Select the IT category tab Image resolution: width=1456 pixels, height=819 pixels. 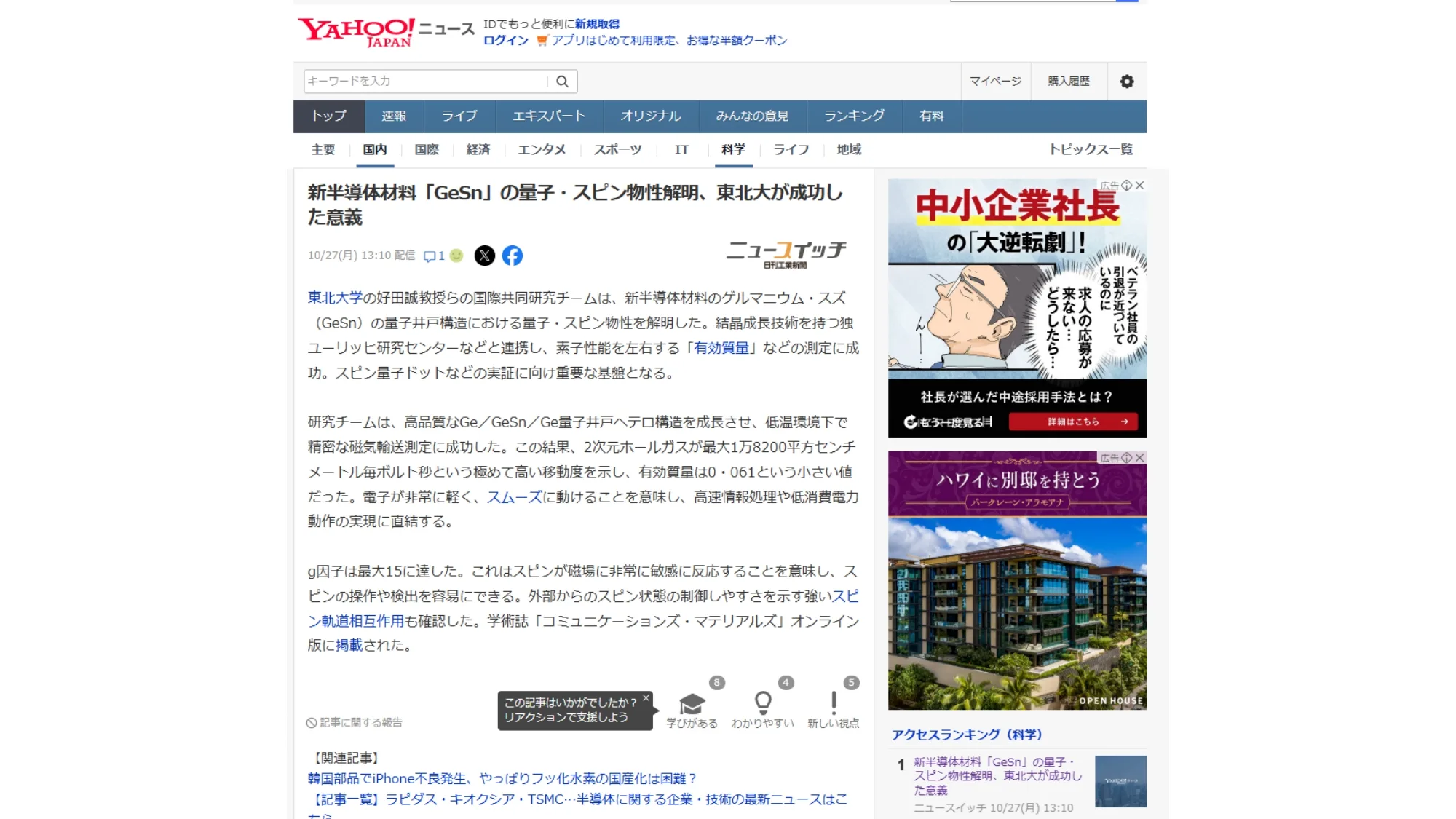[681, 150]
